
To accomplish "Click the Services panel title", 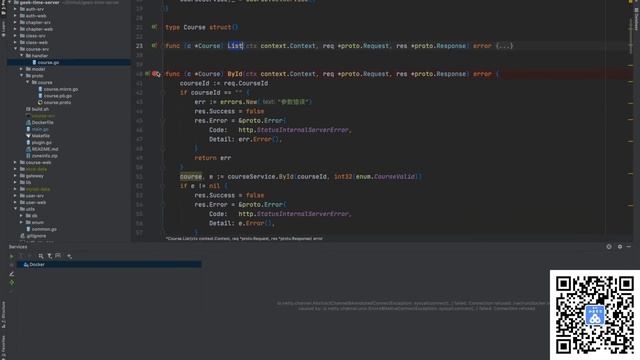I will [x=18, y=247].
